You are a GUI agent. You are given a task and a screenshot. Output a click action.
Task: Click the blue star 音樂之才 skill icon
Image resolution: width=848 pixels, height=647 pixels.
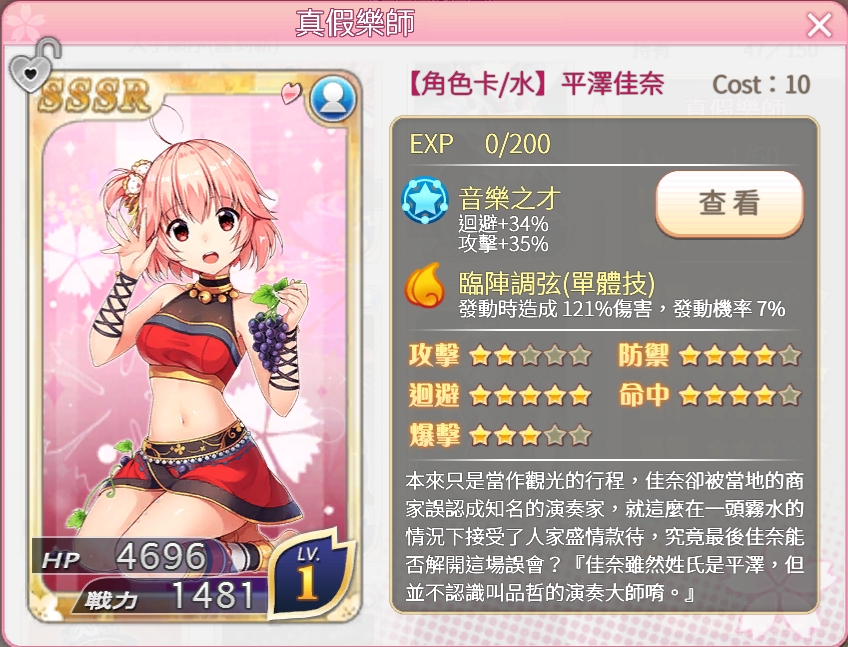425,201
